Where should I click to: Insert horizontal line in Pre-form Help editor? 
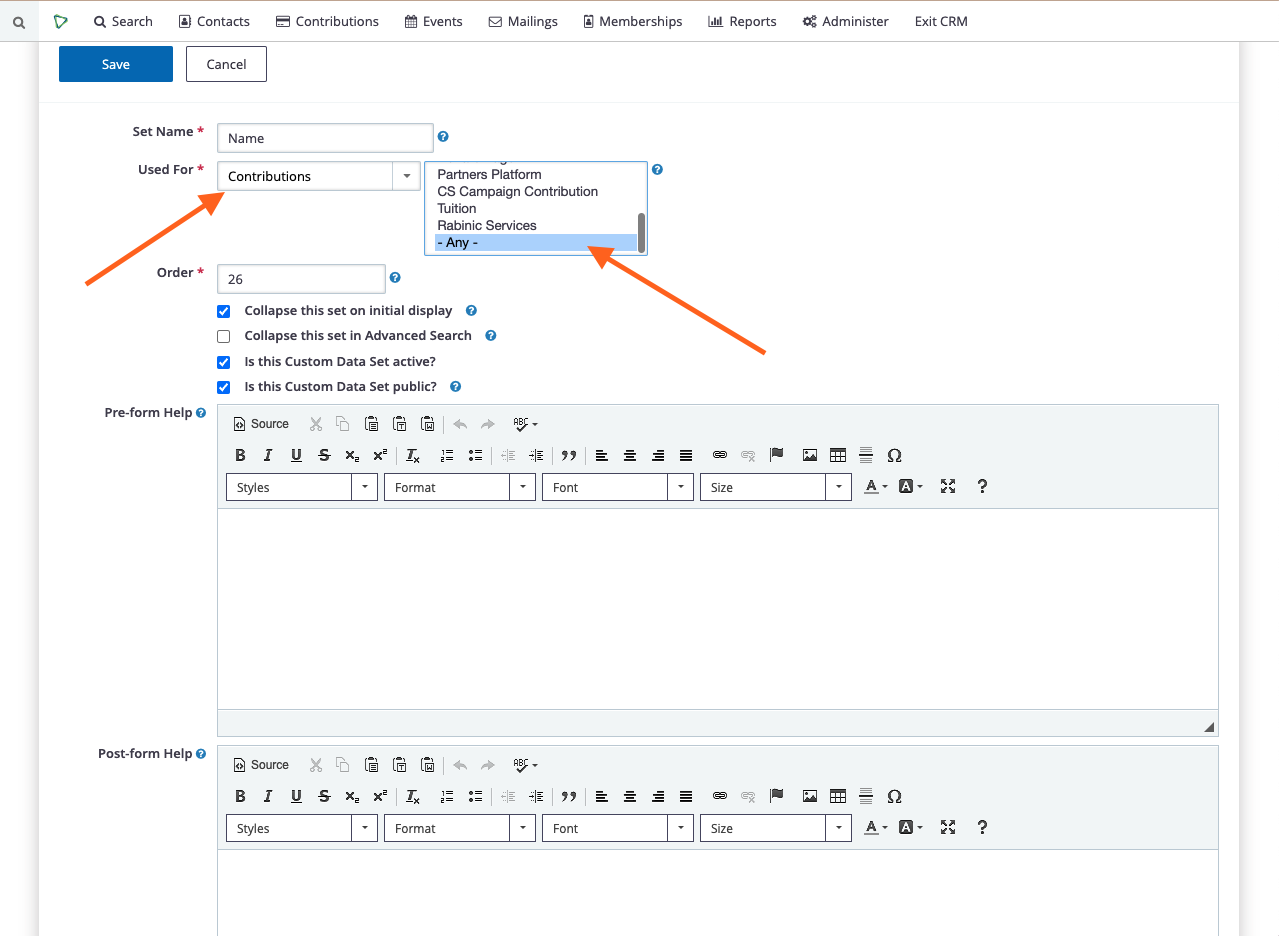(x=866, y=455)
